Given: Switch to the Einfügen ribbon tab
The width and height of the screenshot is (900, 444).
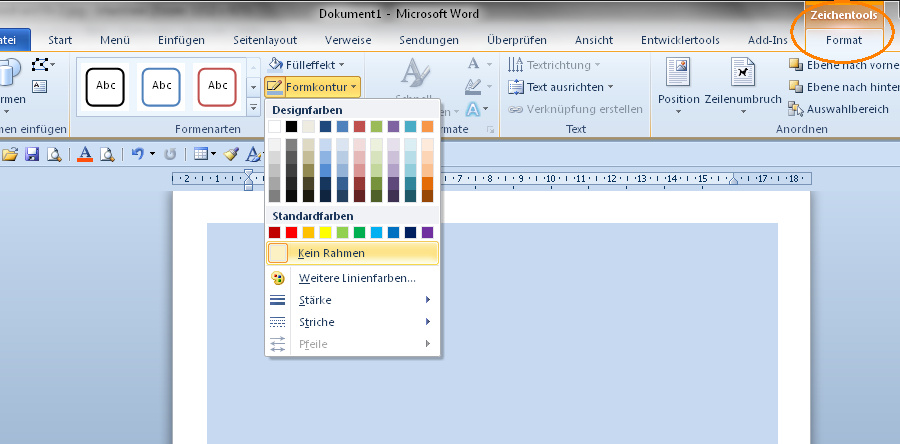Looking at the screenshot, I should [x=181, y=40].
